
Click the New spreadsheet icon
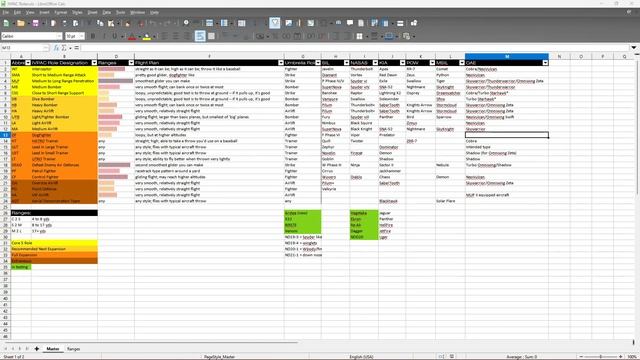(7, 23)
